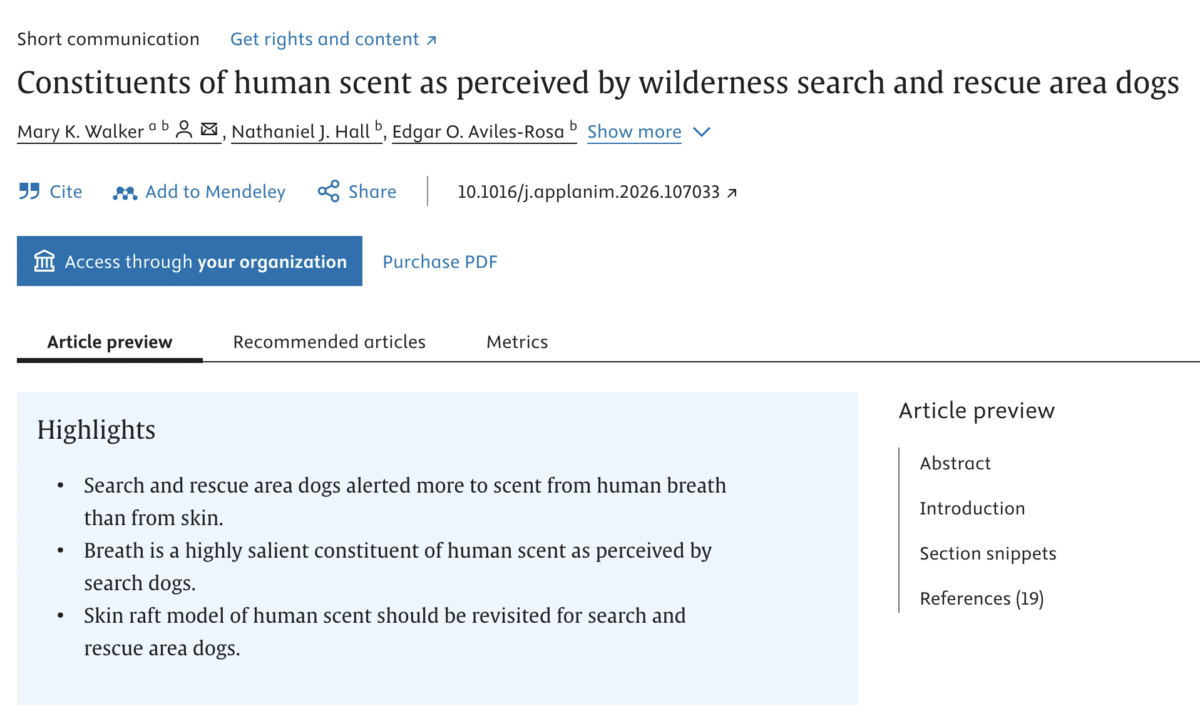Click the Mendeley logo icon

(x=125, y=192)
